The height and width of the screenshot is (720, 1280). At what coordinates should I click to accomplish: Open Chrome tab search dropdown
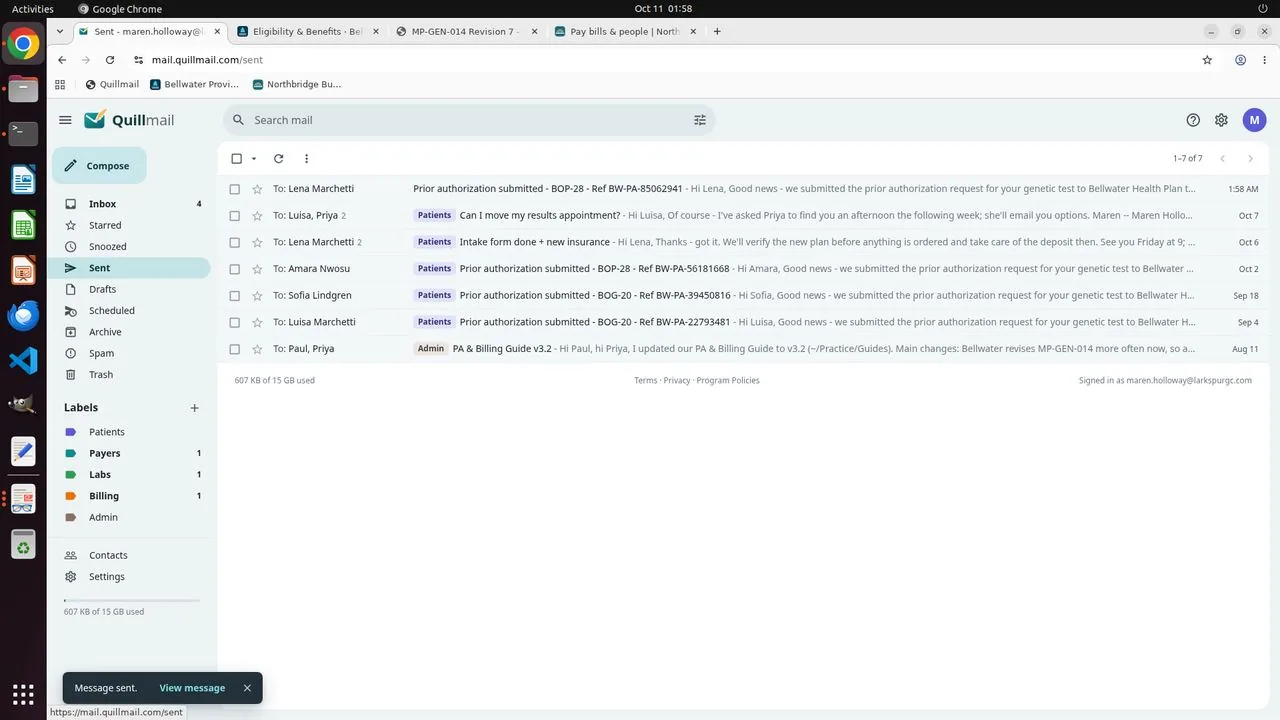(x=60, y=31)
